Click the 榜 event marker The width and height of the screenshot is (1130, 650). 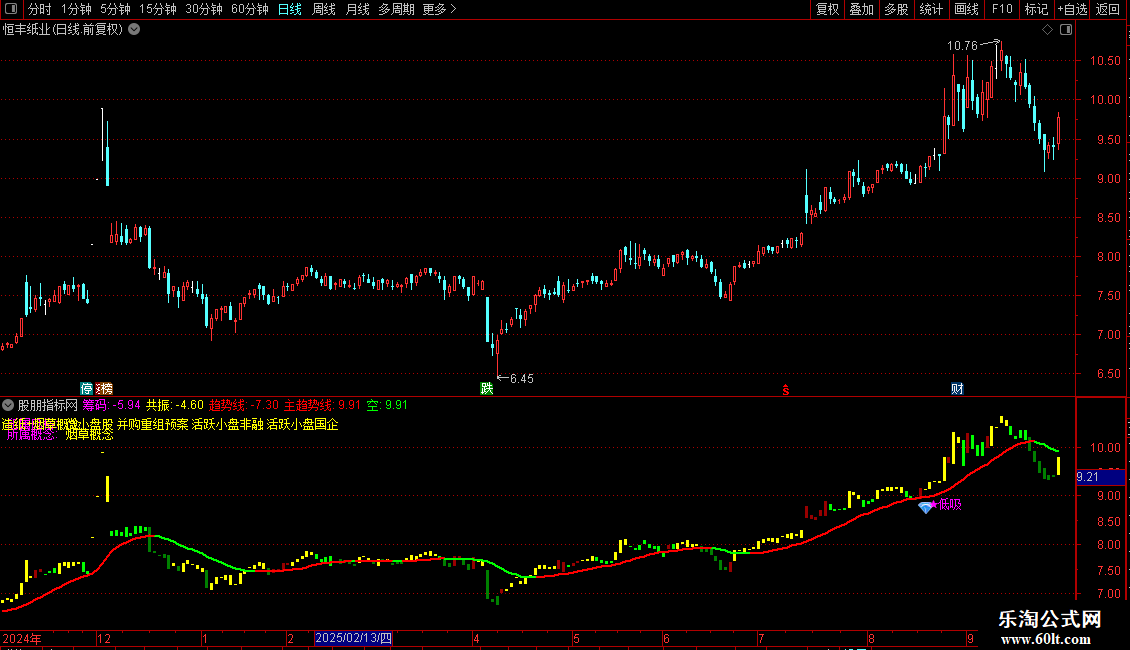[105, 388]
